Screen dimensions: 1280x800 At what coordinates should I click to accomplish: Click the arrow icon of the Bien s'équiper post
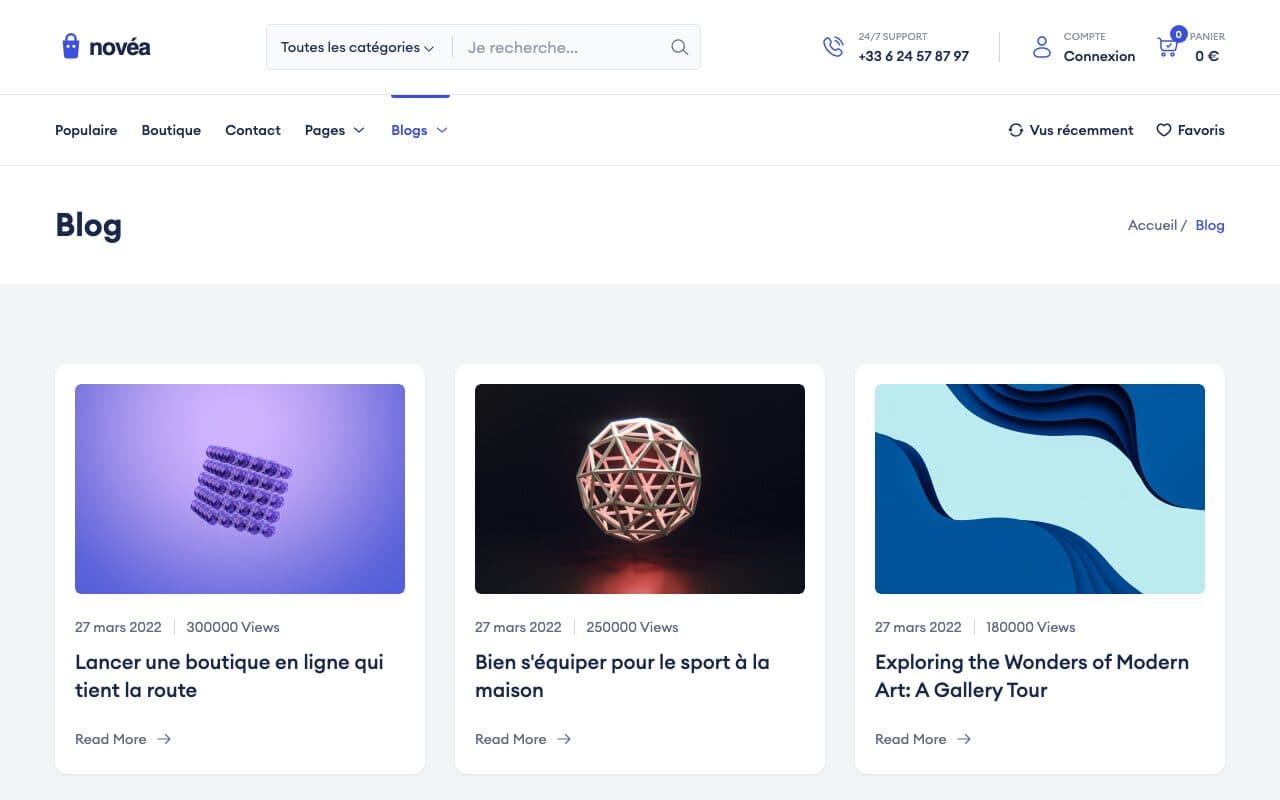[x=564, y=739]
